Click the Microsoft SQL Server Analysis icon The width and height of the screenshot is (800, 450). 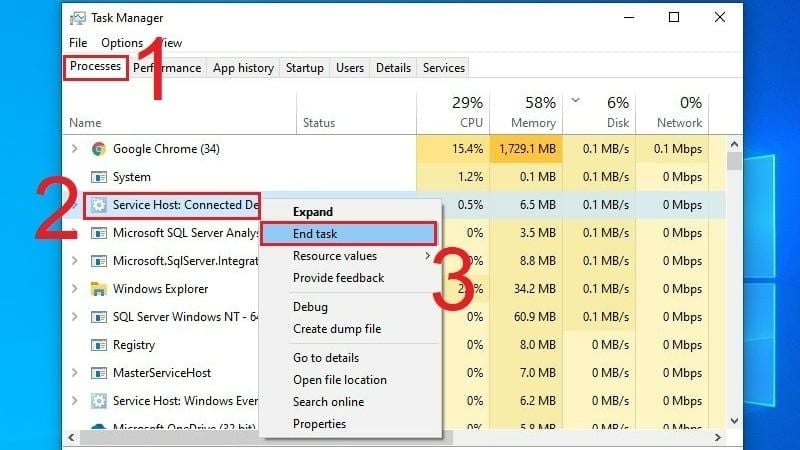click(x=98, y=233)
